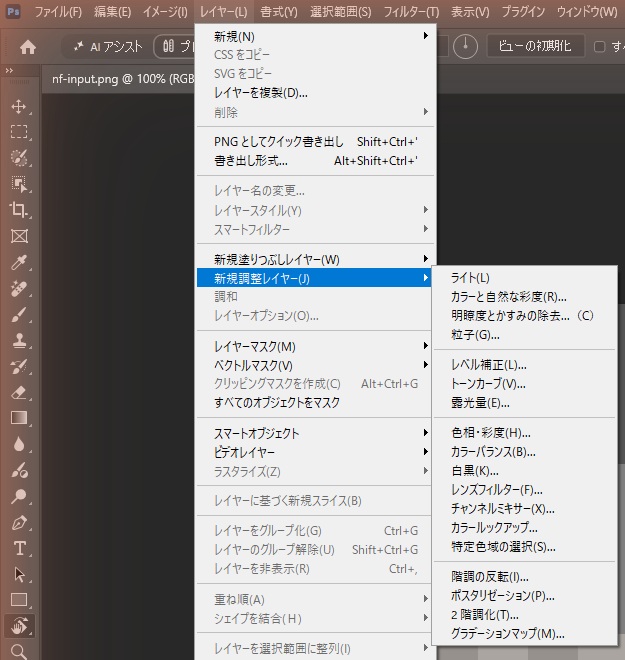
Task: Open スマートオブジェクト submenu
Action: pos(314,433)
